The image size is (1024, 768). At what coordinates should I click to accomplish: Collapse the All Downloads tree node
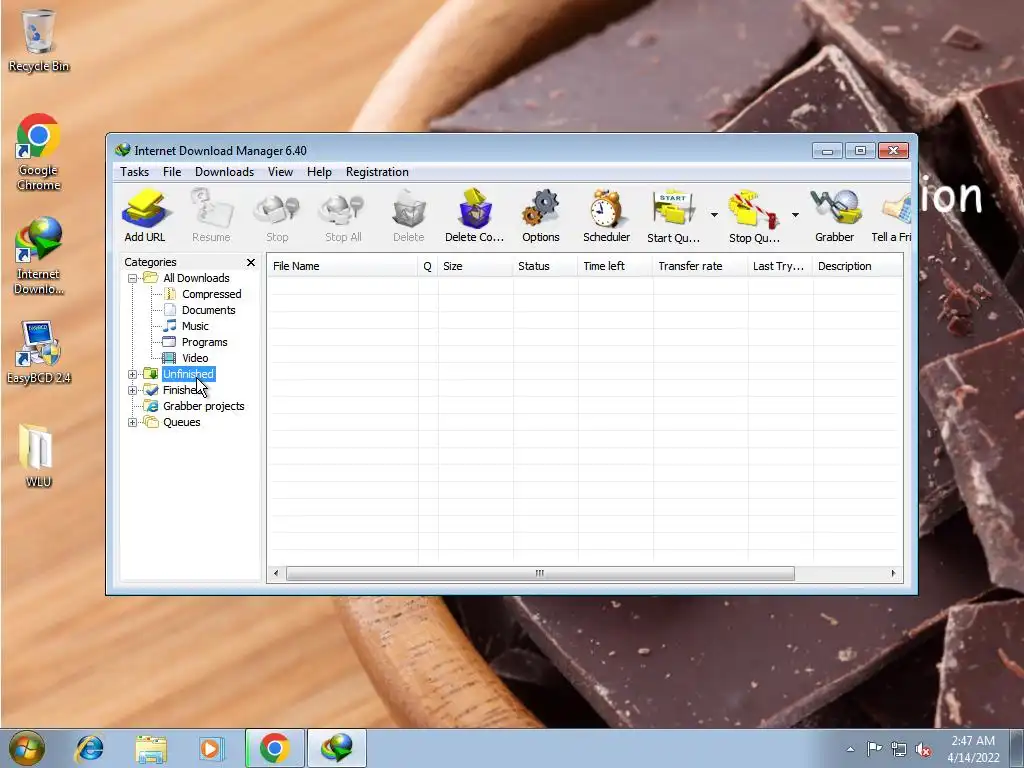coord(133,278)
